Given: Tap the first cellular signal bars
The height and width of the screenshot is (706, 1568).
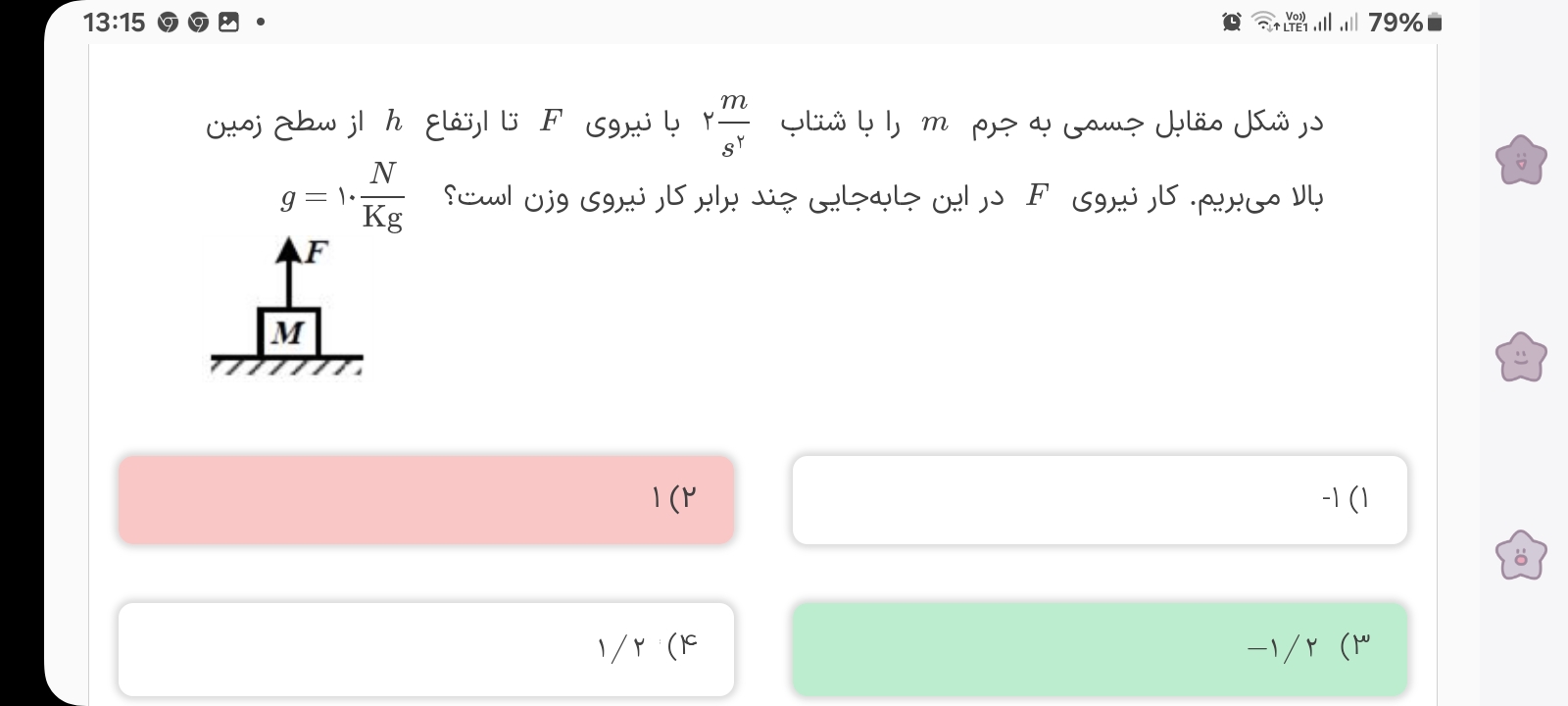Looking at the screenshot, I should coord(1322,22).
